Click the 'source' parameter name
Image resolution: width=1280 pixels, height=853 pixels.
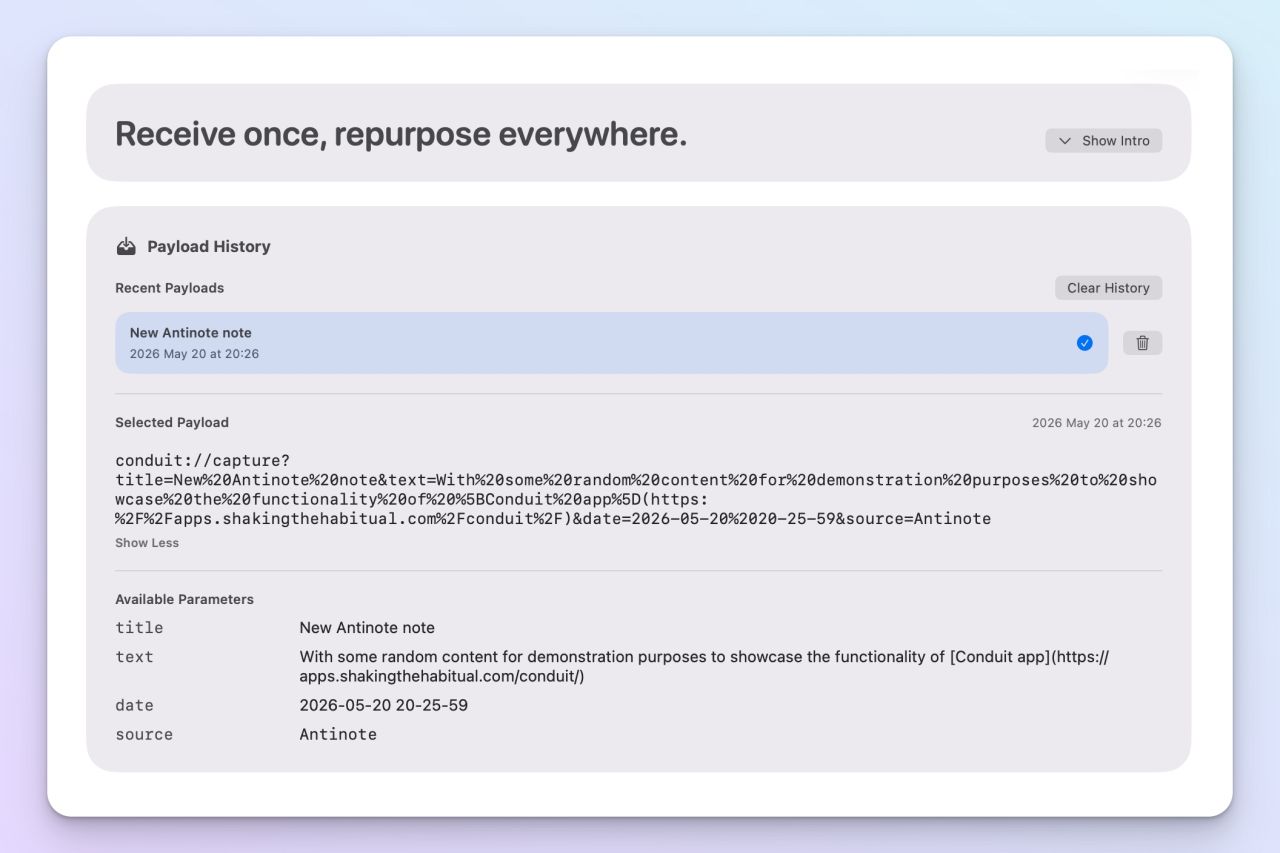[x=144, y=735]
